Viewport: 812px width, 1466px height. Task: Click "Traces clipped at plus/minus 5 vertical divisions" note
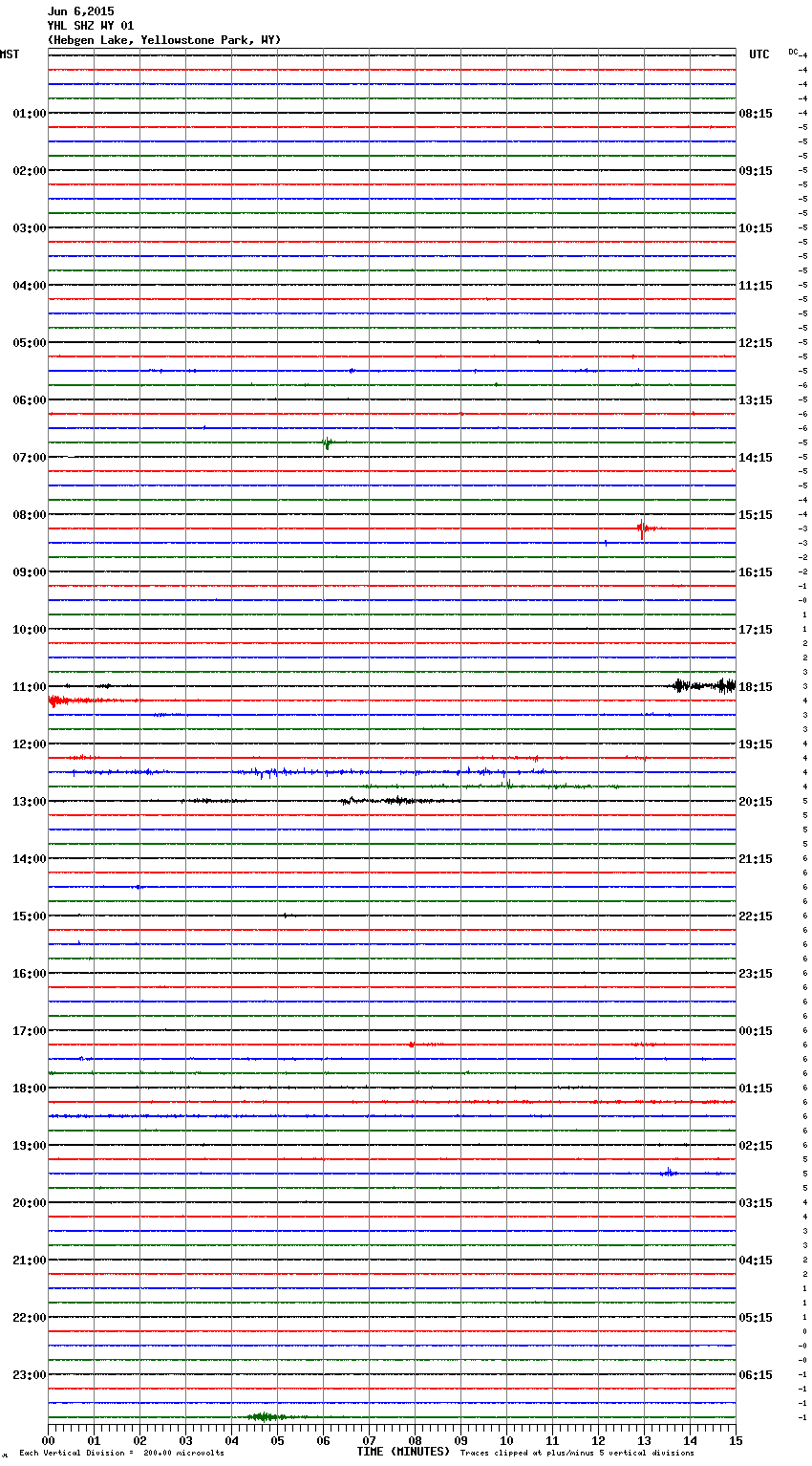coord(577,1454)
